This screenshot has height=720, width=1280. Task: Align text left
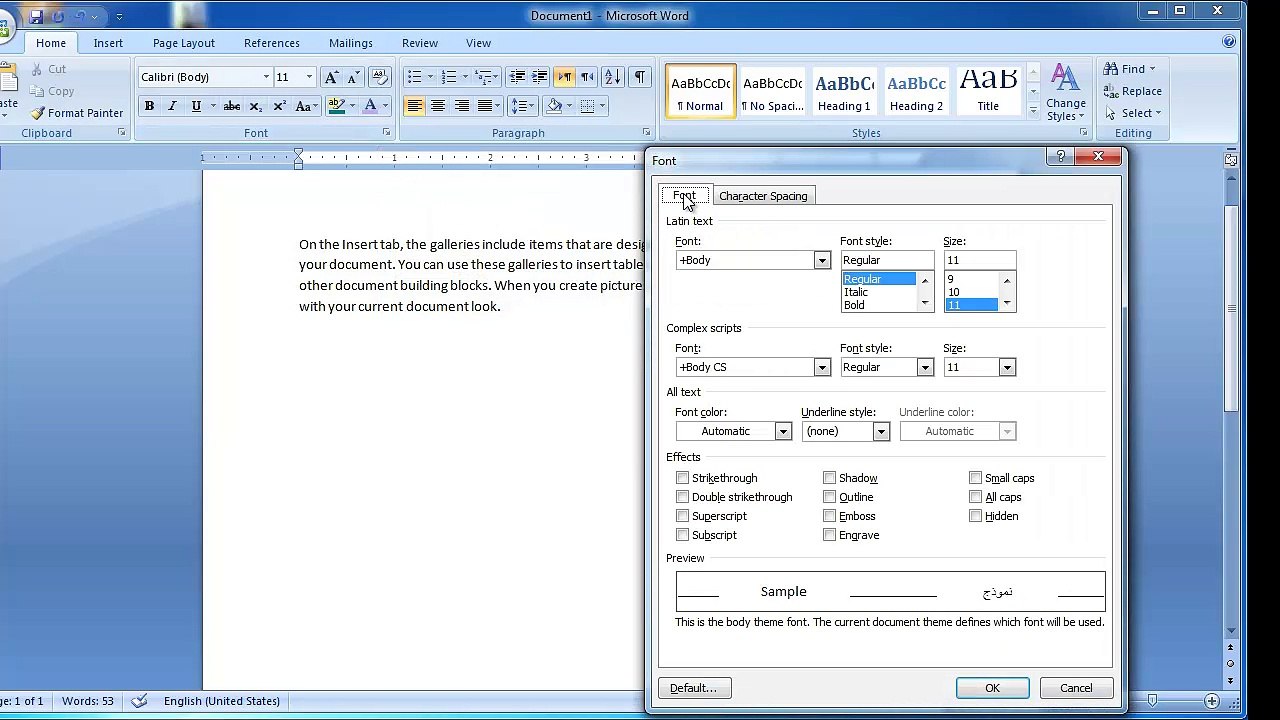(414, 106)
